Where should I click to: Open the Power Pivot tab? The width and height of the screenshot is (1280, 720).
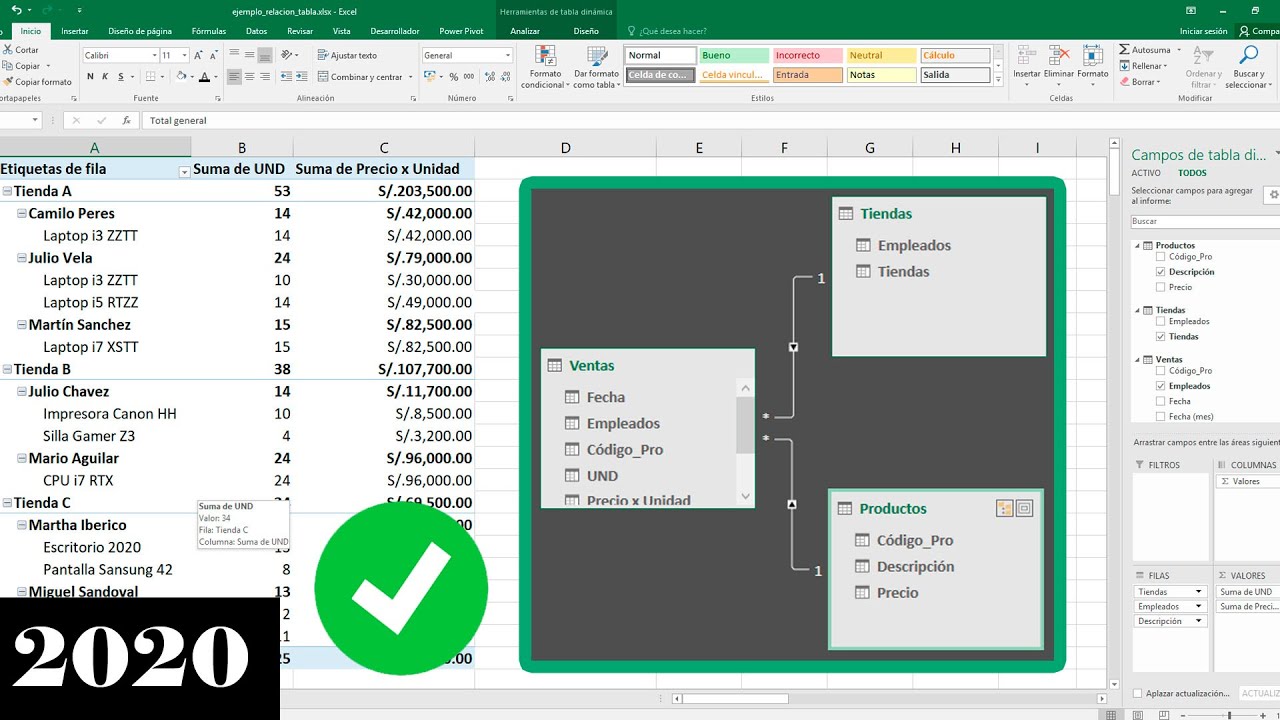(x=461, y=31)
